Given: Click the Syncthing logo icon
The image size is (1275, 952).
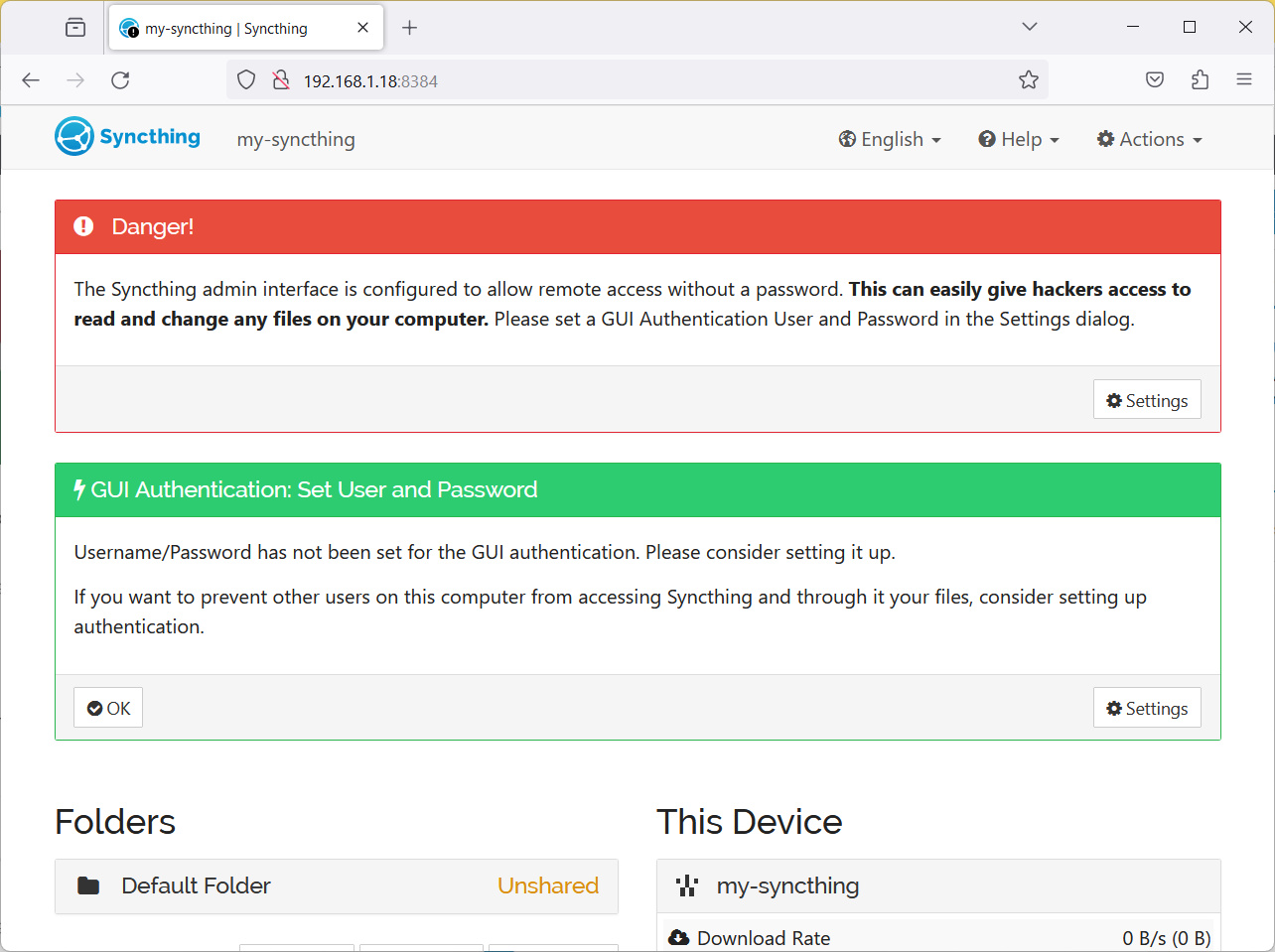Looking at the screenshot, I should tap(74, 137).
